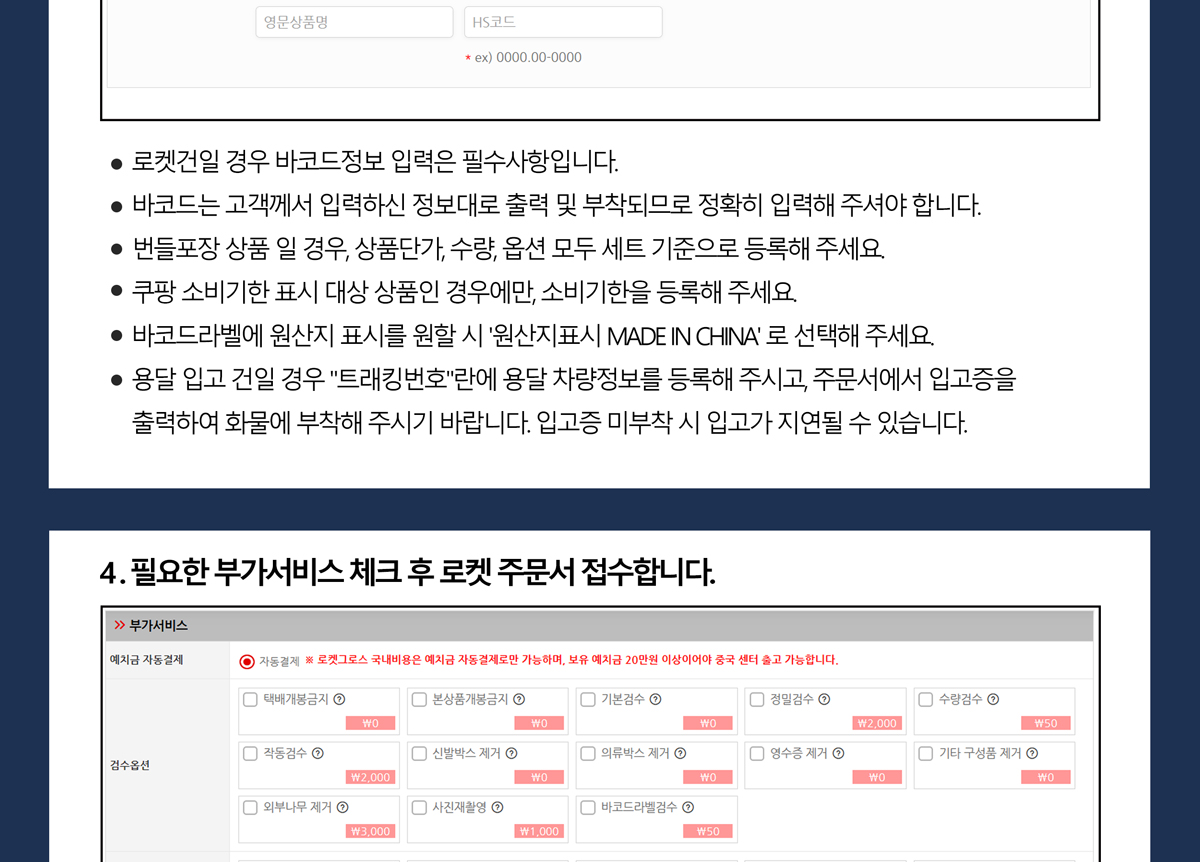Open help icon beside 작동검수

(318, 753)
